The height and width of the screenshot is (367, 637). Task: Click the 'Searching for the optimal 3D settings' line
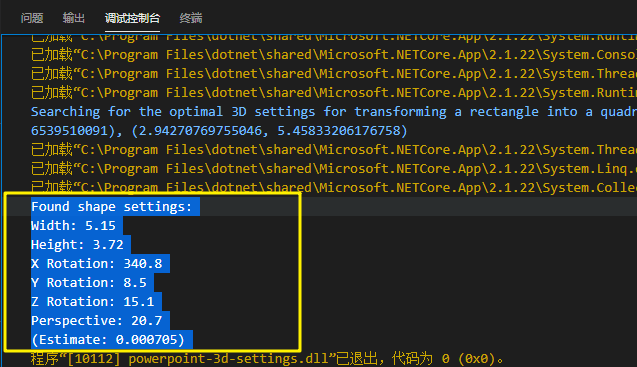pyautogui.click(x=334, y=111)
